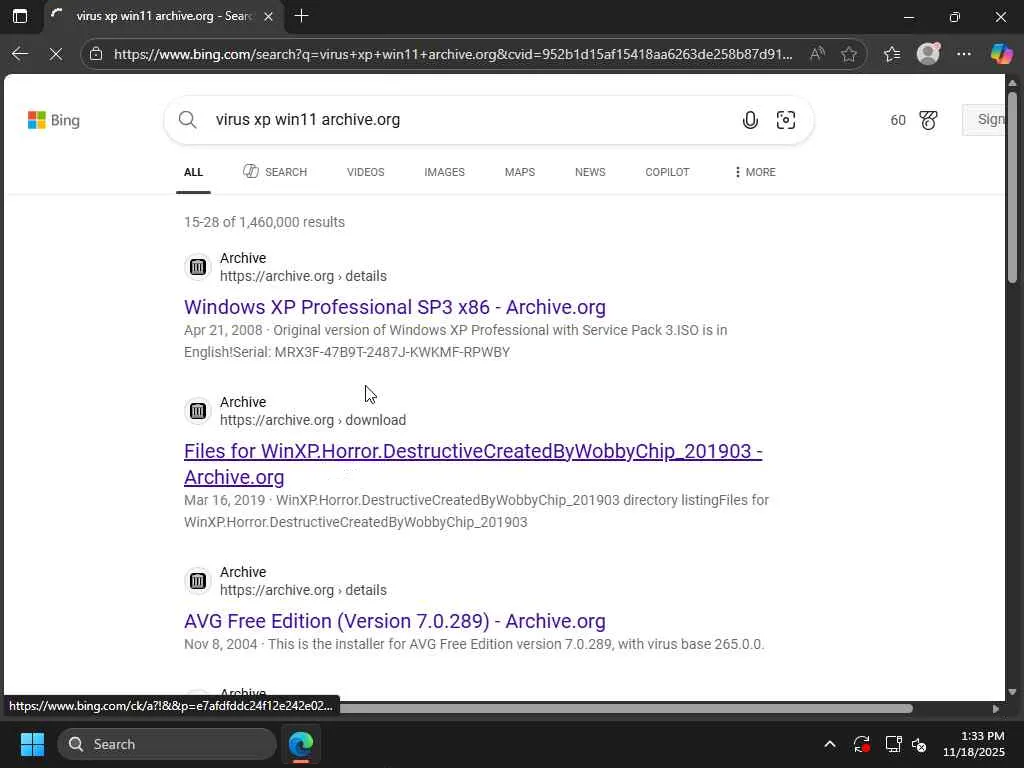Click archive.org › details URL above AVG result
The image size is (1024, 768).
[x=303, y=590]
